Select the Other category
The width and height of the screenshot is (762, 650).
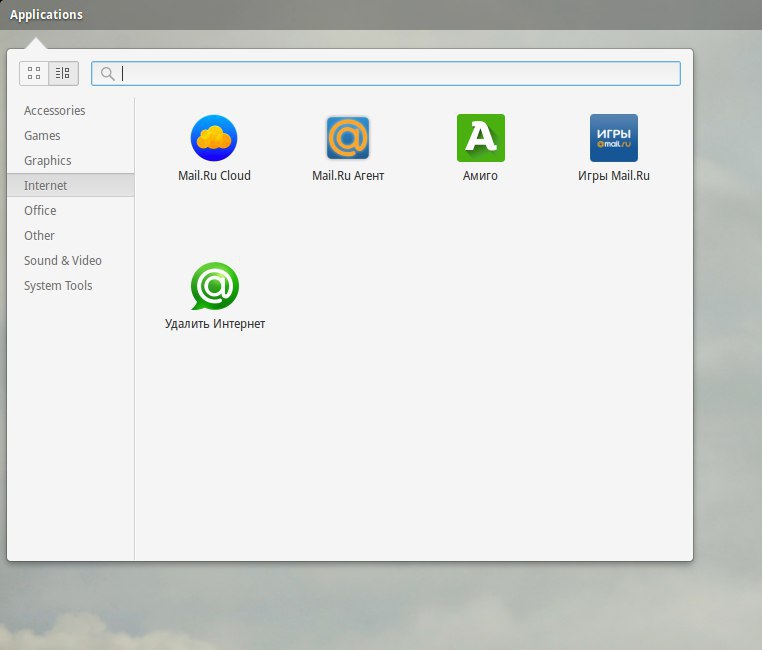pos(70,236)
